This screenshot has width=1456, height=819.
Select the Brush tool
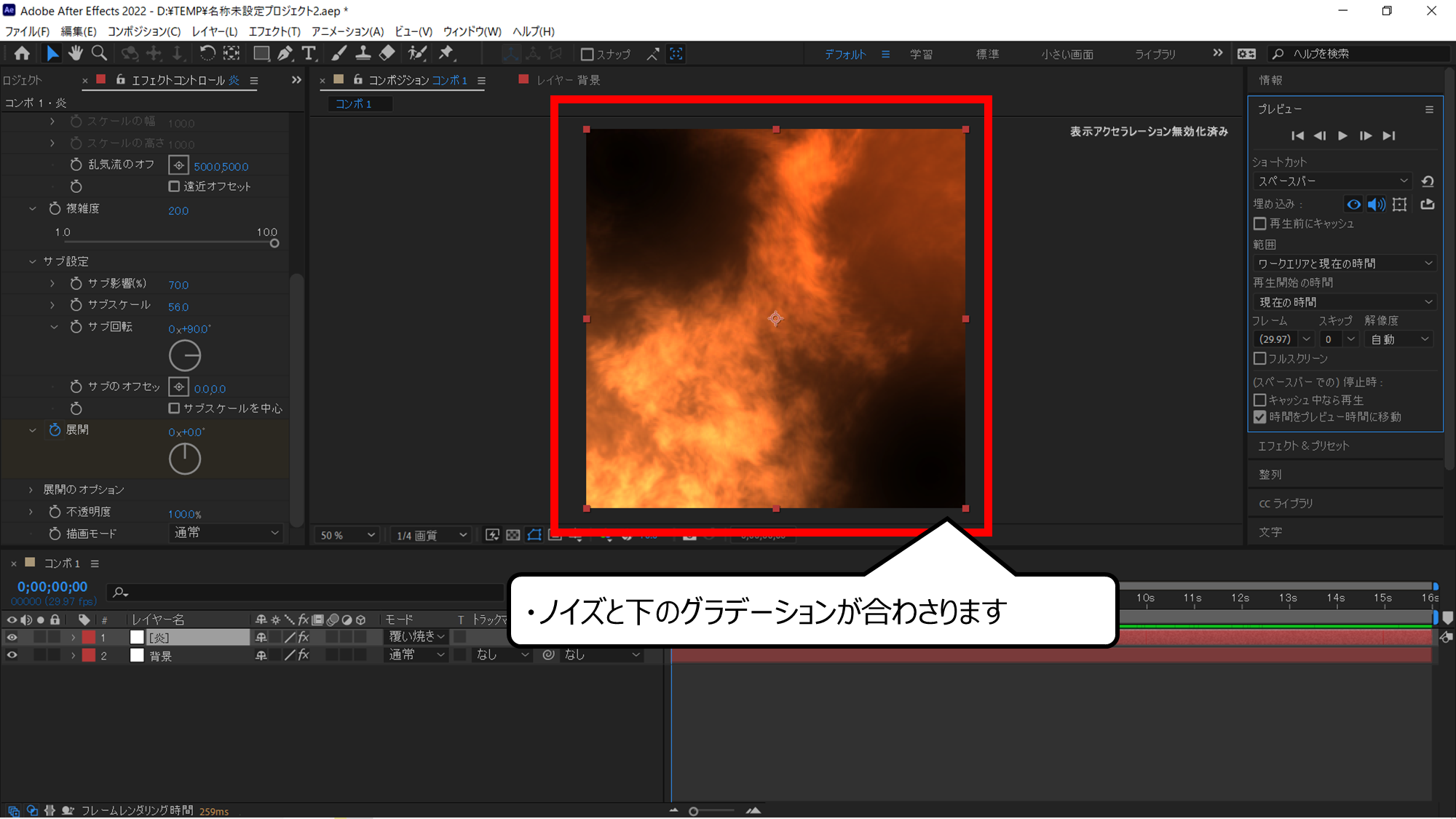[339, 53]
